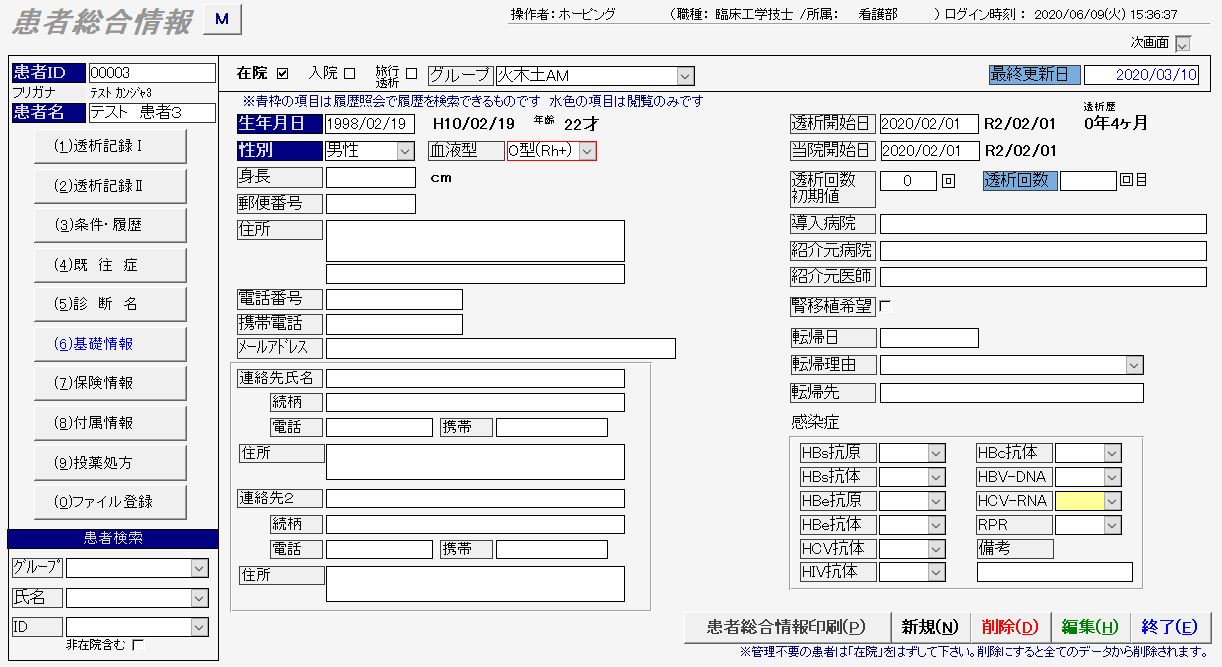The height and width of the screenshot is (667, 1222).
Task: Enable the 非在院含む checkbox
Action: pyautogui.click(x=138, y=645)
